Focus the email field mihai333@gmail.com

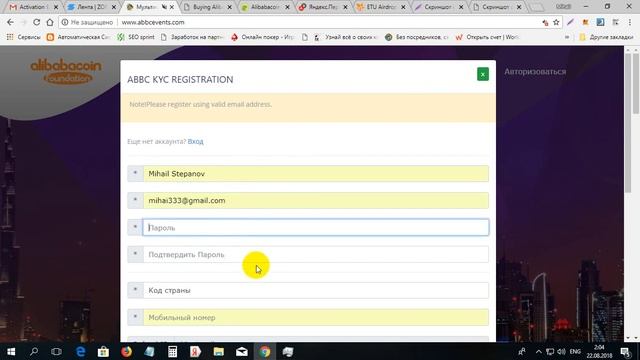coord(316,200)
